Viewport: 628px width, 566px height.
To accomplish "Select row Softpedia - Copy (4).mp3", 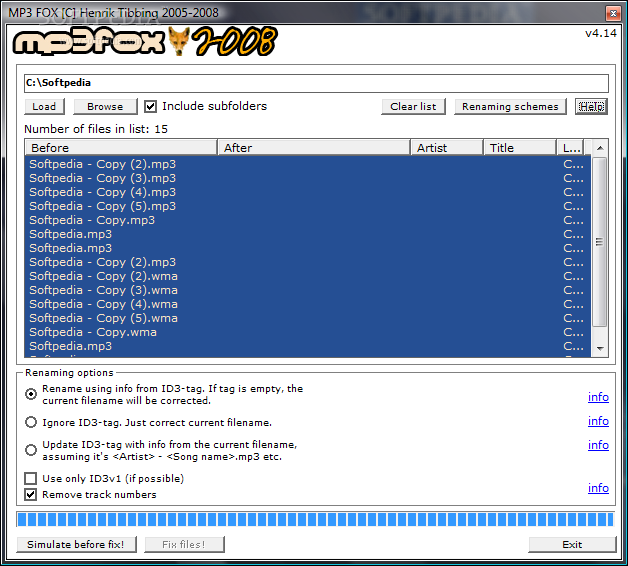I will coord(307,192).
